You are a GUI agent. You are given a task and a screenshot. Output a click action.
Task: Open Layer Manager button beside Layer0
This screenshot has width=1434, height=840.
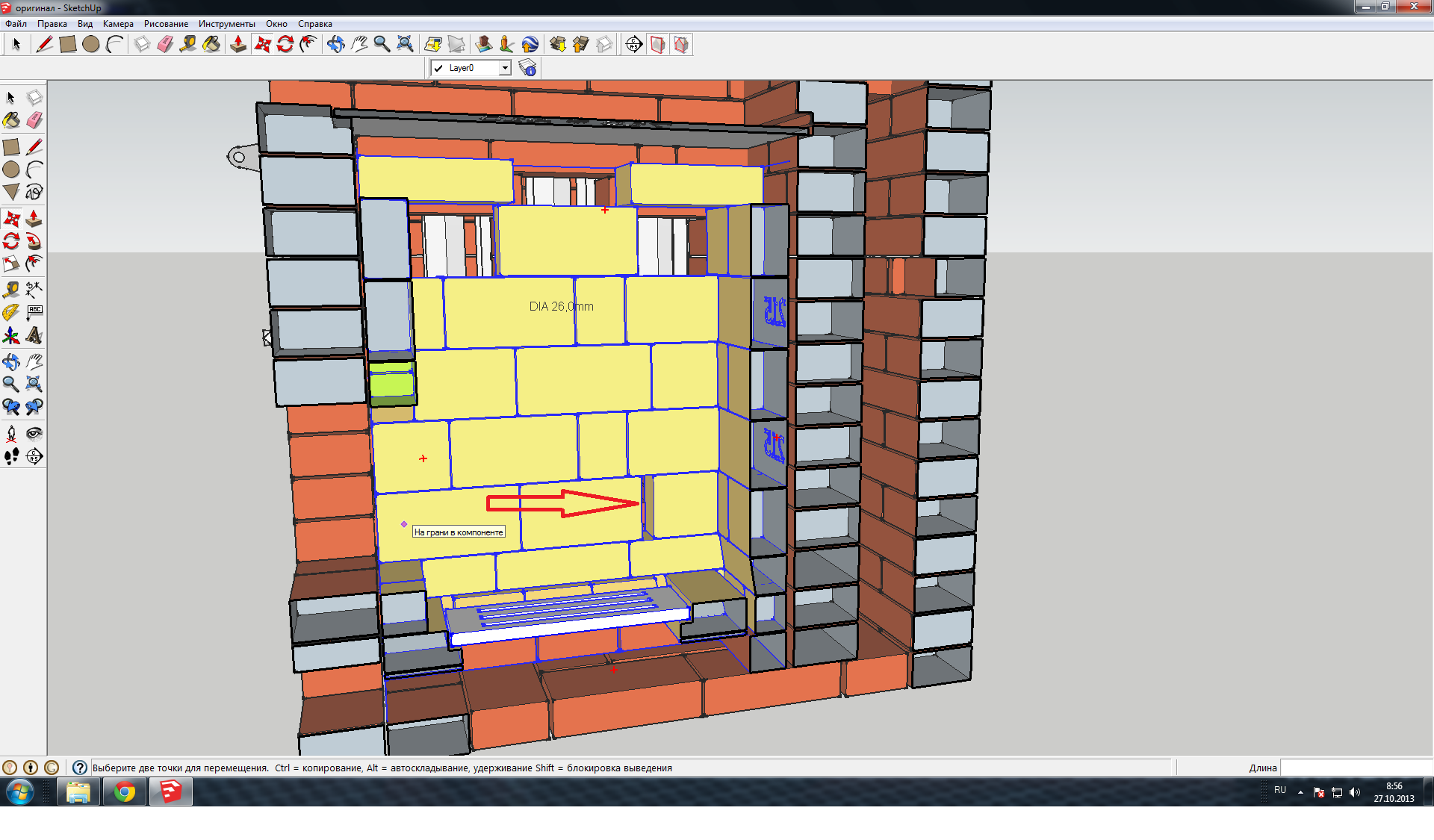(527, 68)
